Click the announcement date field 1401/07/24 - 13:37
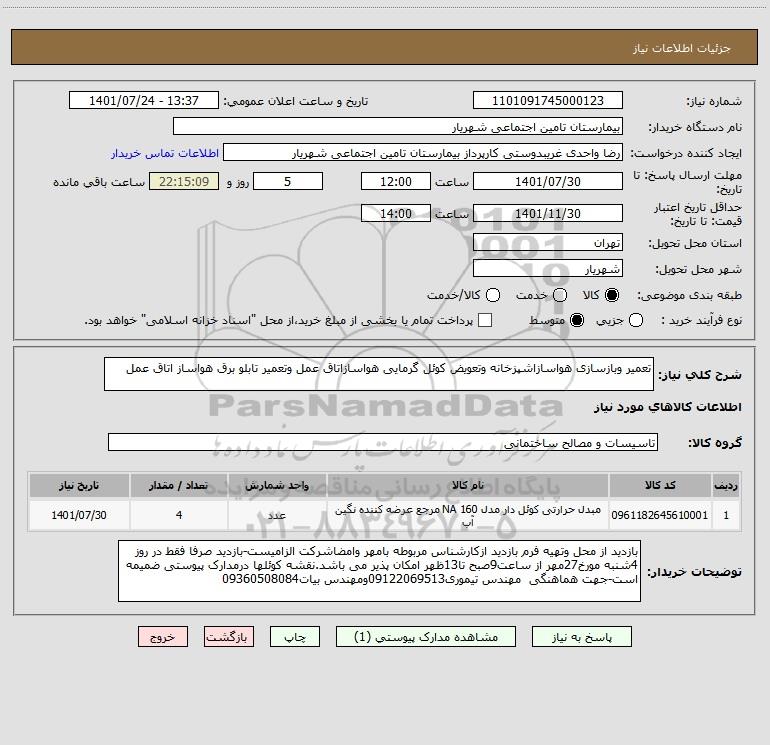The width and height of the screenshot is (770, 745). pyautogui.click(x=144, y=100)
